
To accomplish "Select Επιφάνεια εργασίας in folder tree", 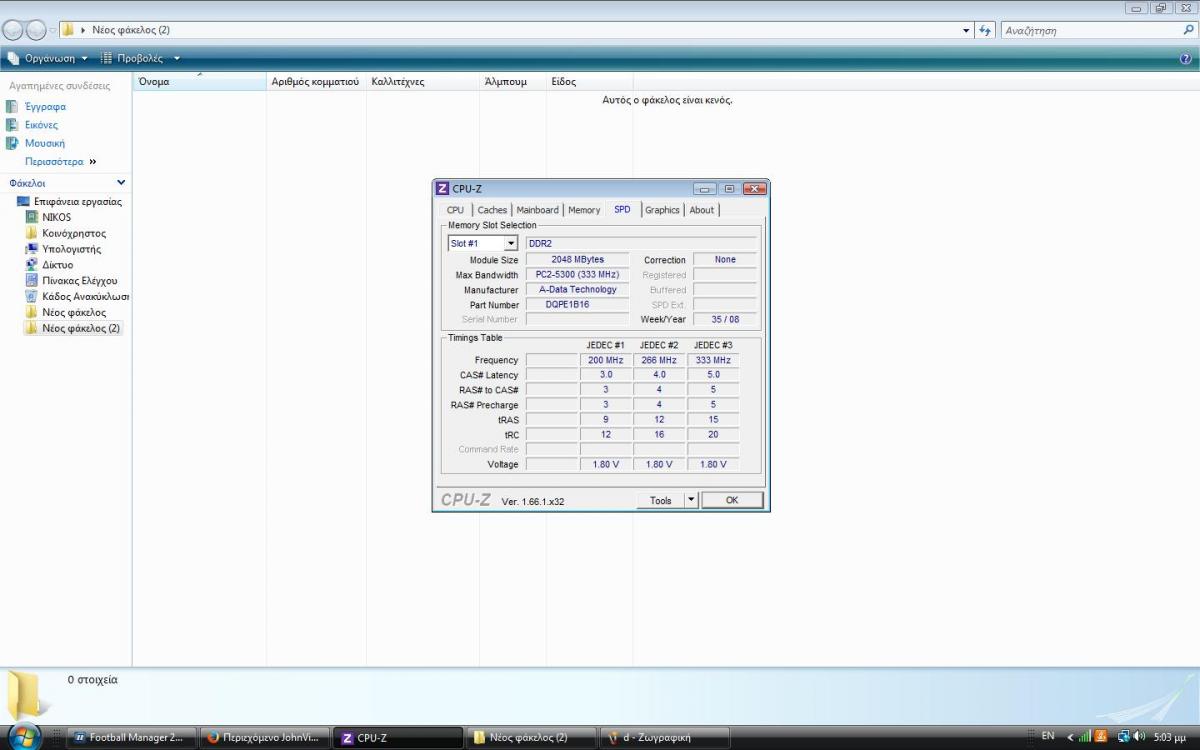I will [78, 201].
